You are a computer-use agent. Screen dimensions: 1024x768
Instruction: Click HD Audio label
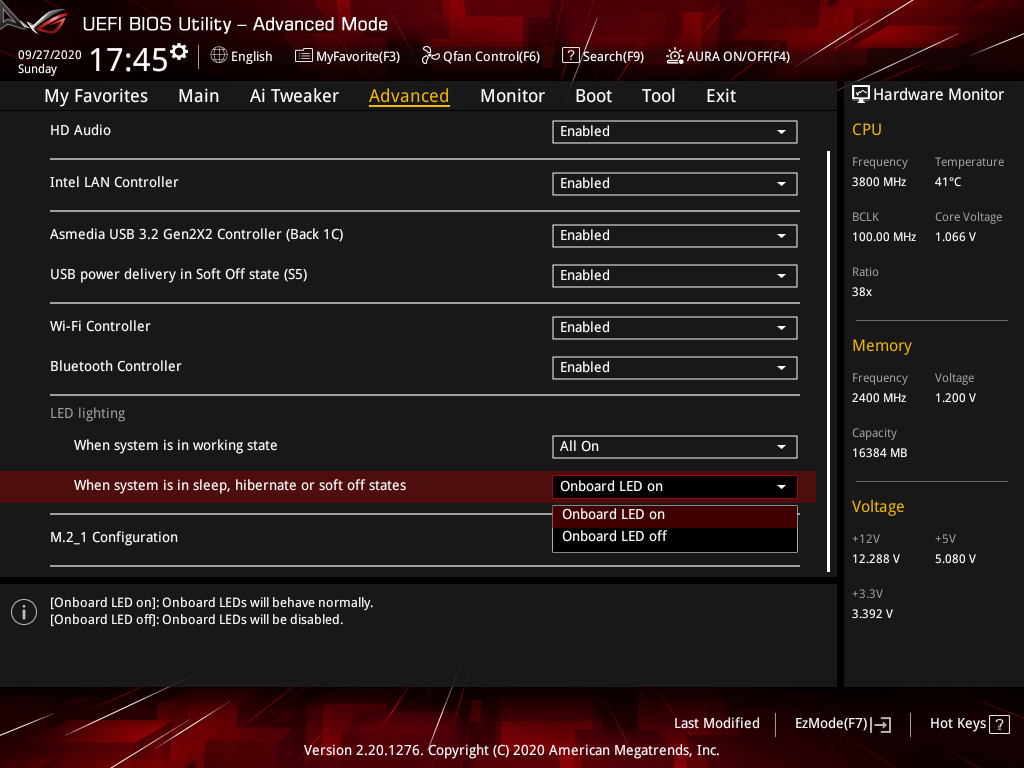pos(80,131)
